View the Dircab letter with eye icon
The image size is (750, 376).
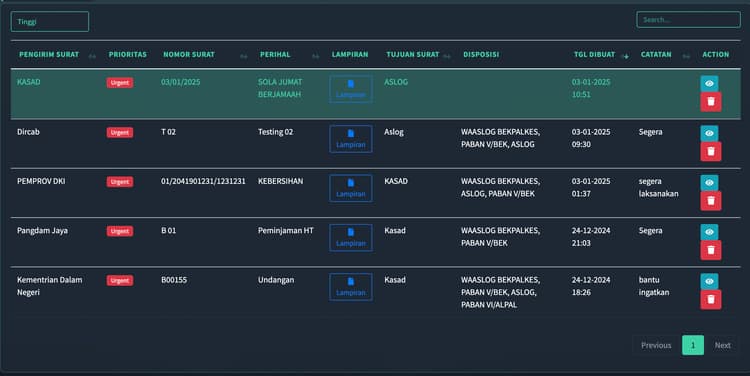pyautogui.click(x=709, y=133)
